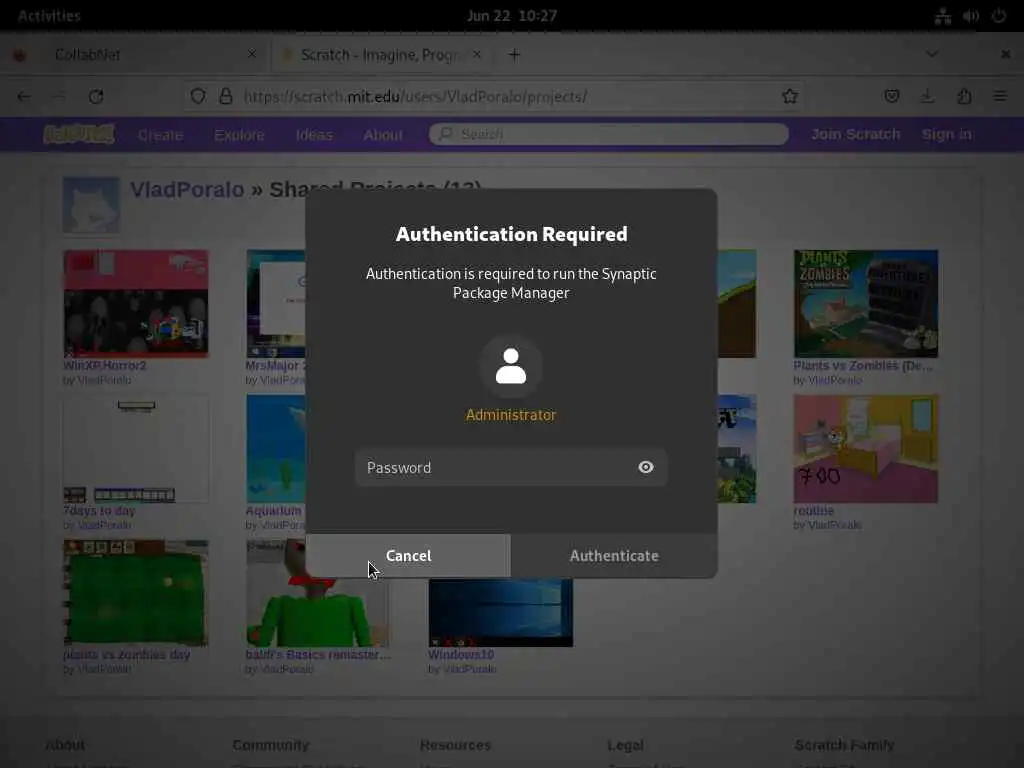
Task: Open the Windows10 project thumbnail
Action: (x=501, y=613)
